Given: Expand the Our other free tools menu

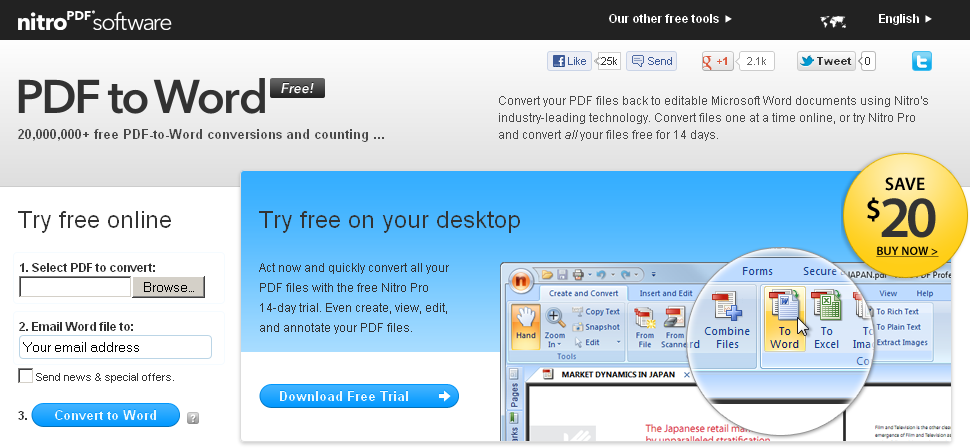Looking at the screenshot, I should (x=670, y=19).
